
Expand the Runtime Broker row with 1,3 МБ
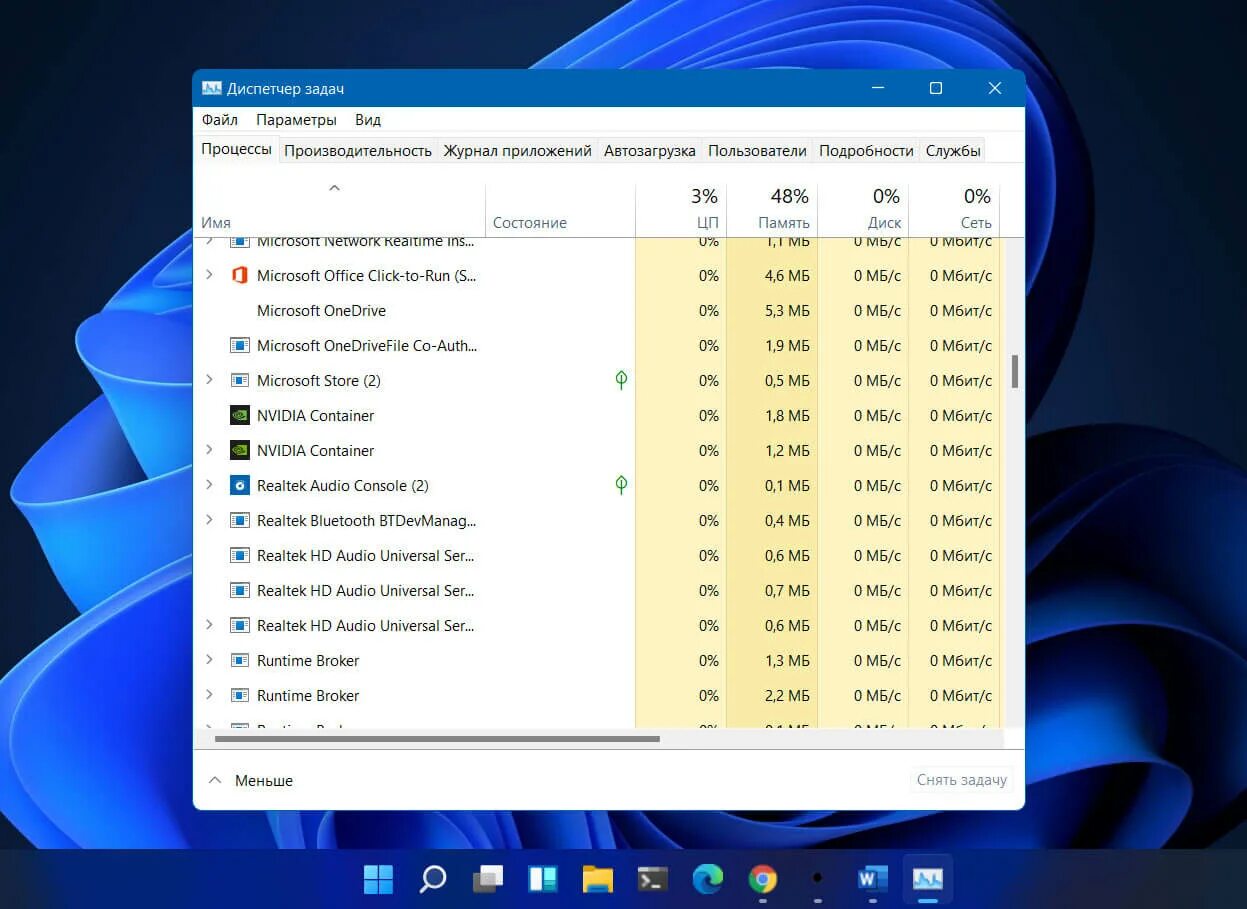209,659
